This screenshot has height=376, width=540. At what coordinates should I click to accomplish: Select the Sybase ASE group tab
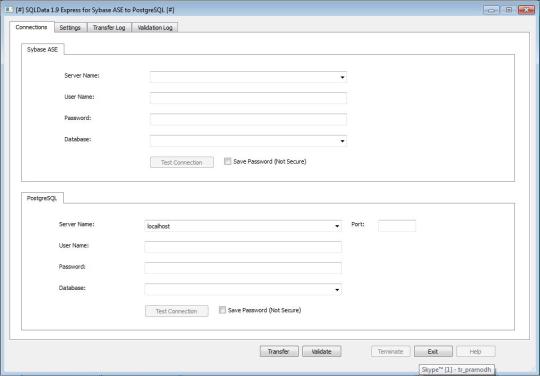point(42,49)
